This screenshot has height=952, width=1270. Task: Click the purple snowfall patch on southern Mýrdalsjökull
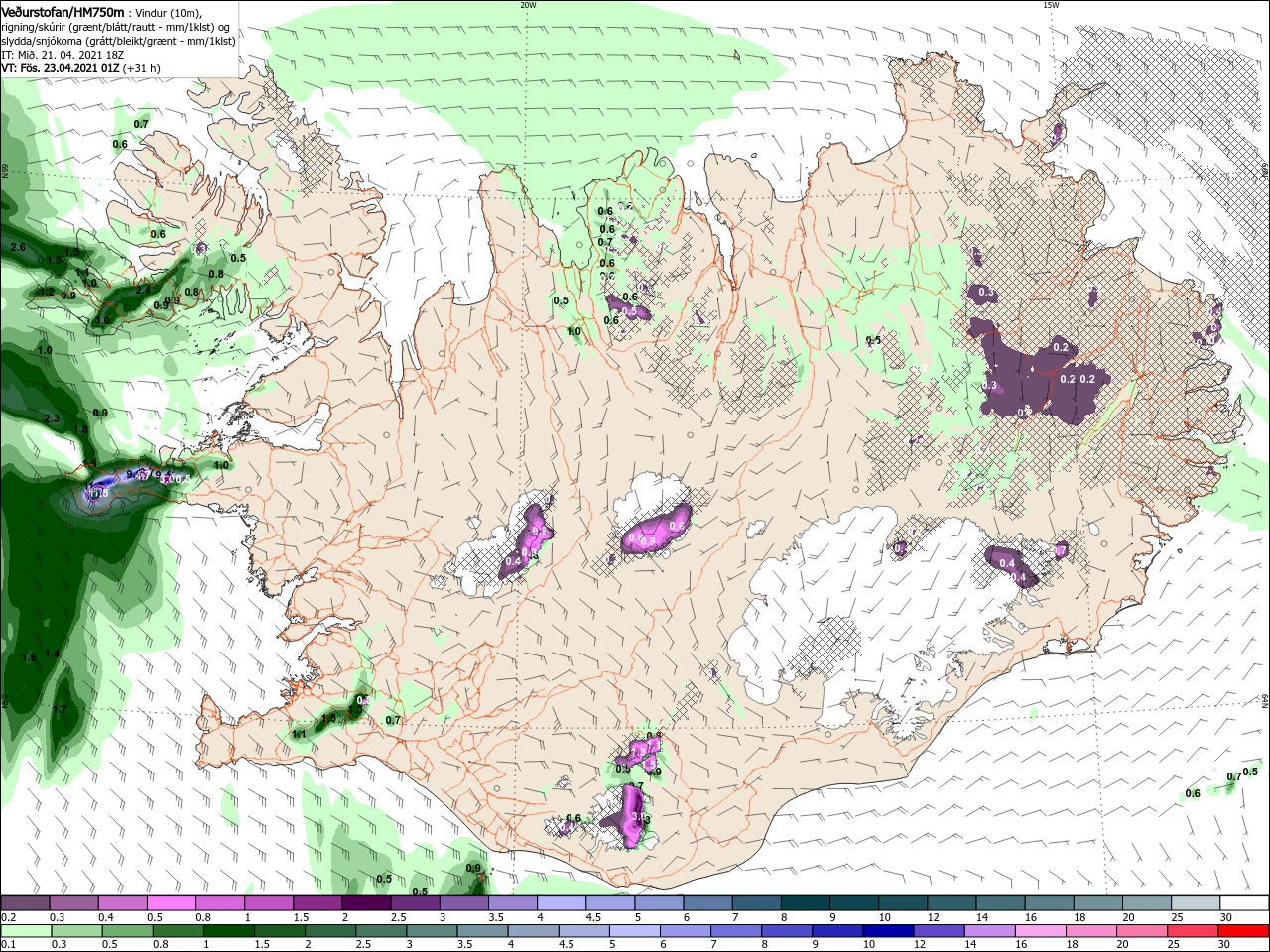(x=631, y=815)
